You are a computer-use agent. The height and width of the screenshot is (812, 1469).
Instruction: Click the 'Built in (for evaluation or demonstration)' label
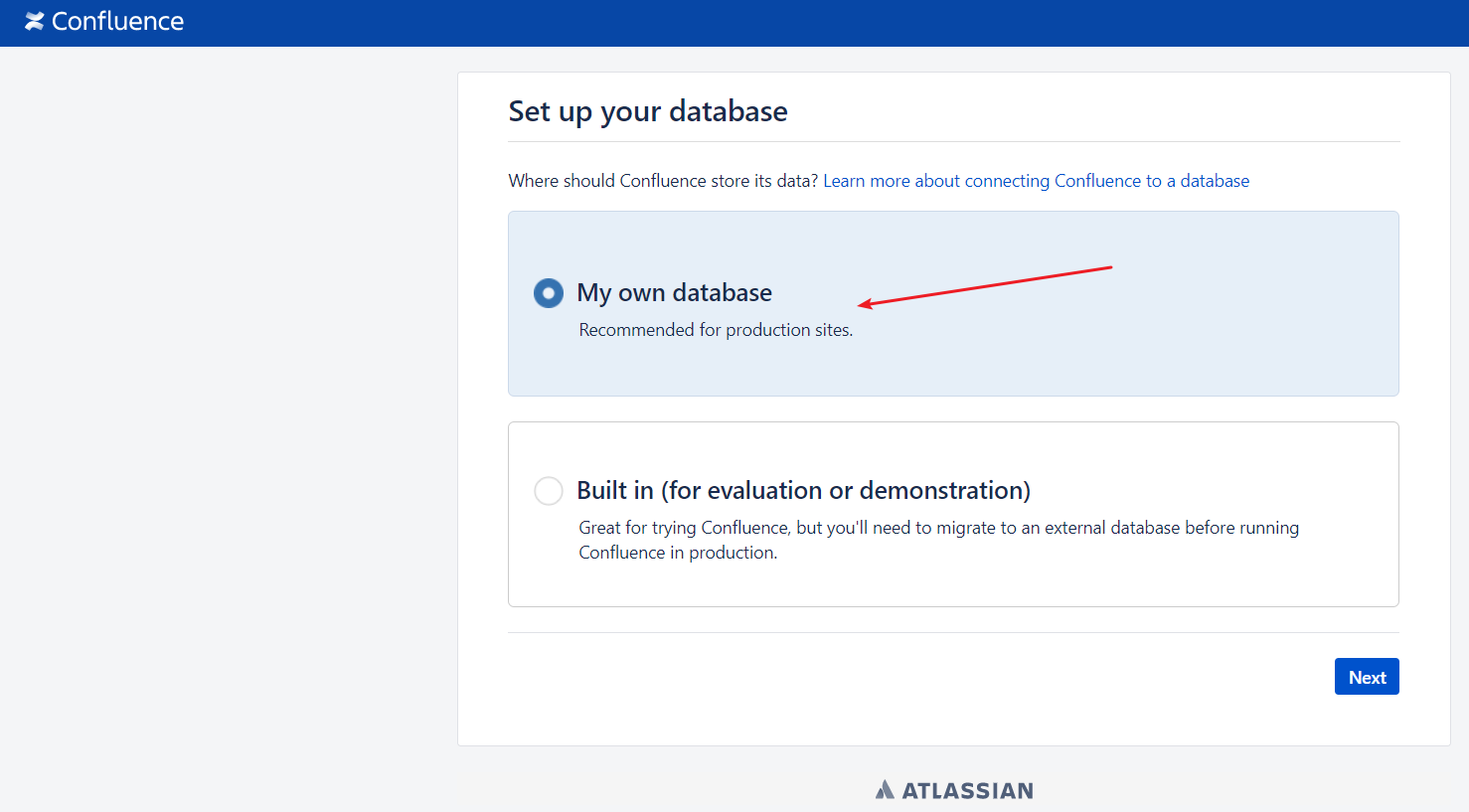803,490
